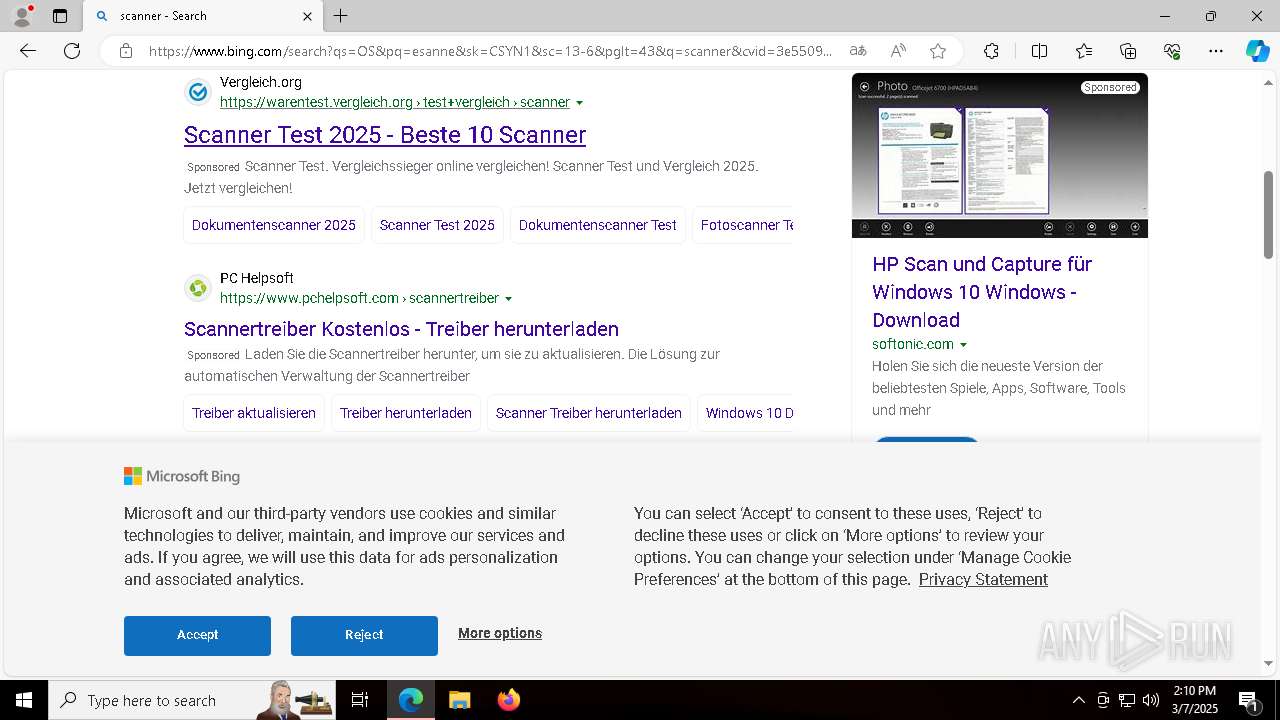Image resolution: width=1280 pixels, height=720 pixels.
Task: Open HP Scan und Capture für Windows link
Action: pyautogui.click(x=982, y=292)
